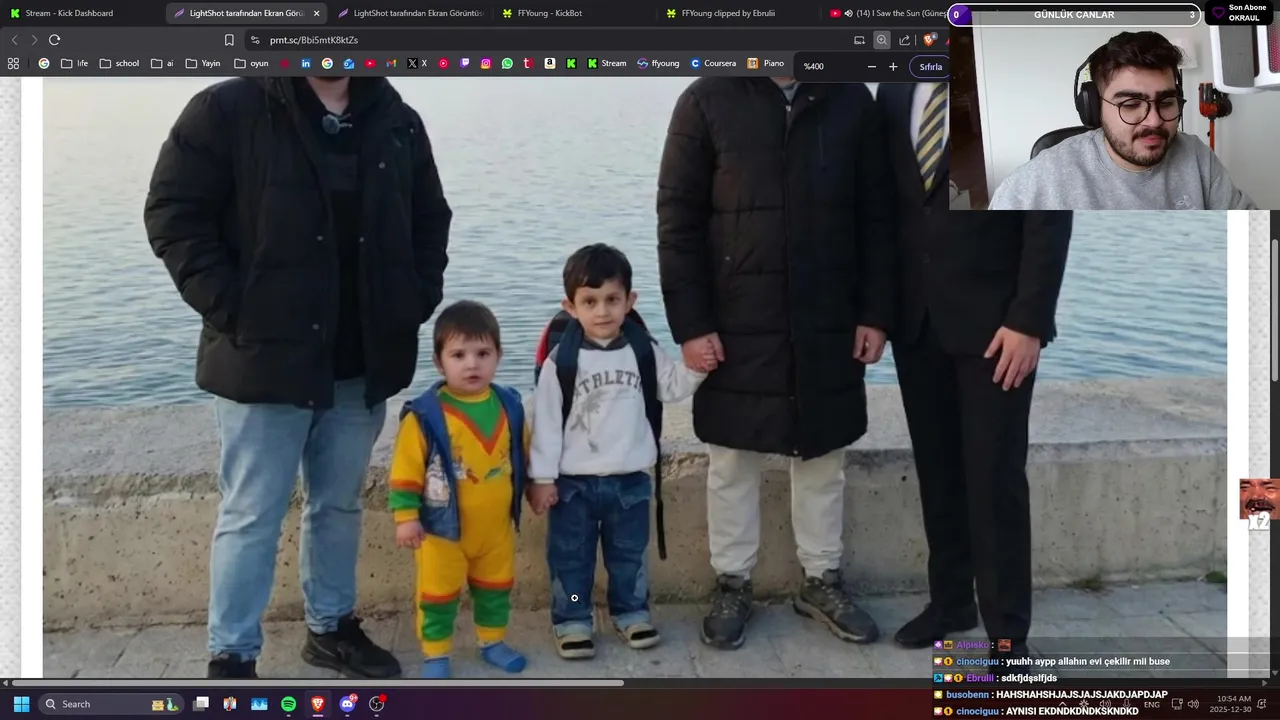The image size is (1280, 720).
Task: Open Task View on the taskbar
Action: [x=201, y=704]
